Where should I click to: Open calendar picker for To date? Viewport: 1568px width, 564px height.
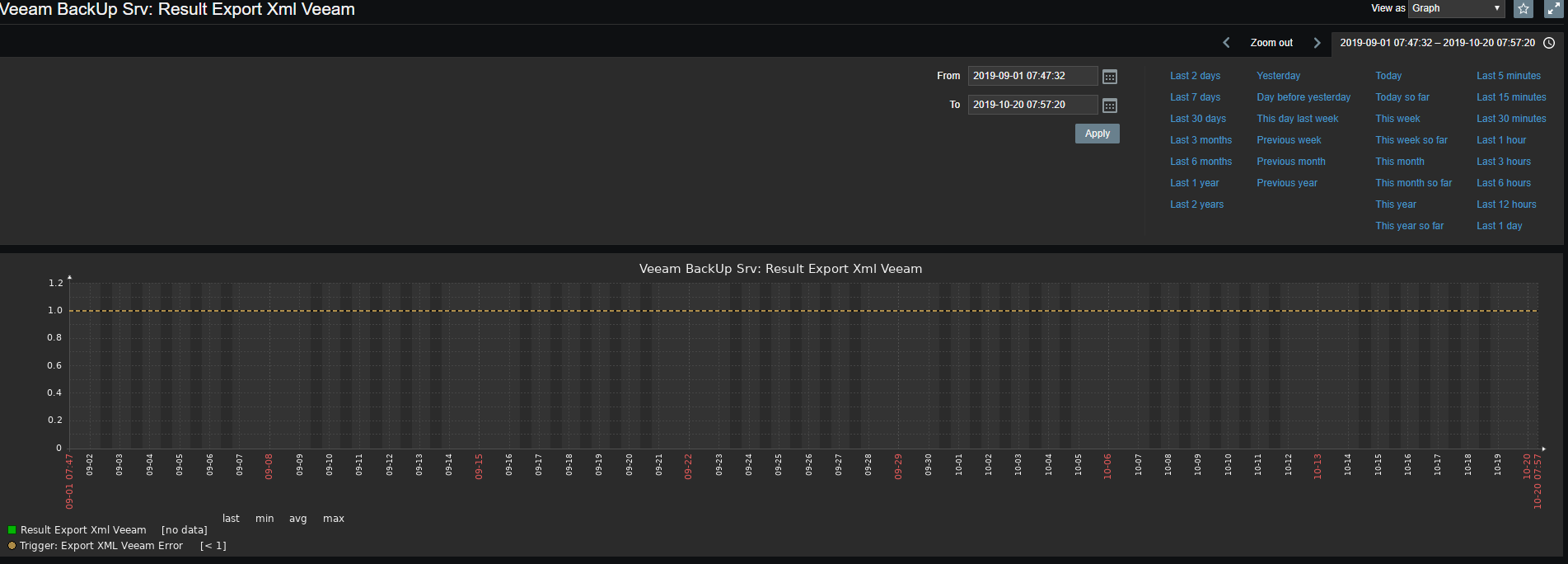(1110, 106)
